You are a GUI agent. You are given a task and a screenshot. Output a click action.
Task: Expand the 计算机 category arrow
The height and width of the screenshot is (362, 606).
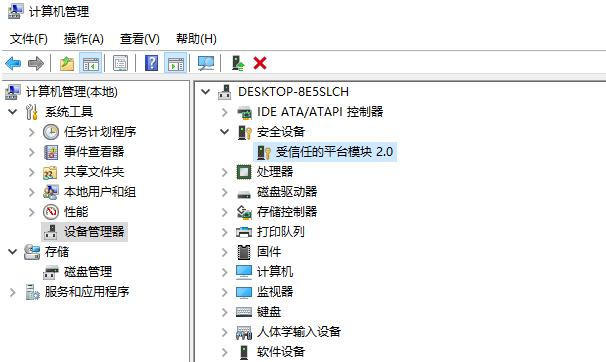[225, 272]
